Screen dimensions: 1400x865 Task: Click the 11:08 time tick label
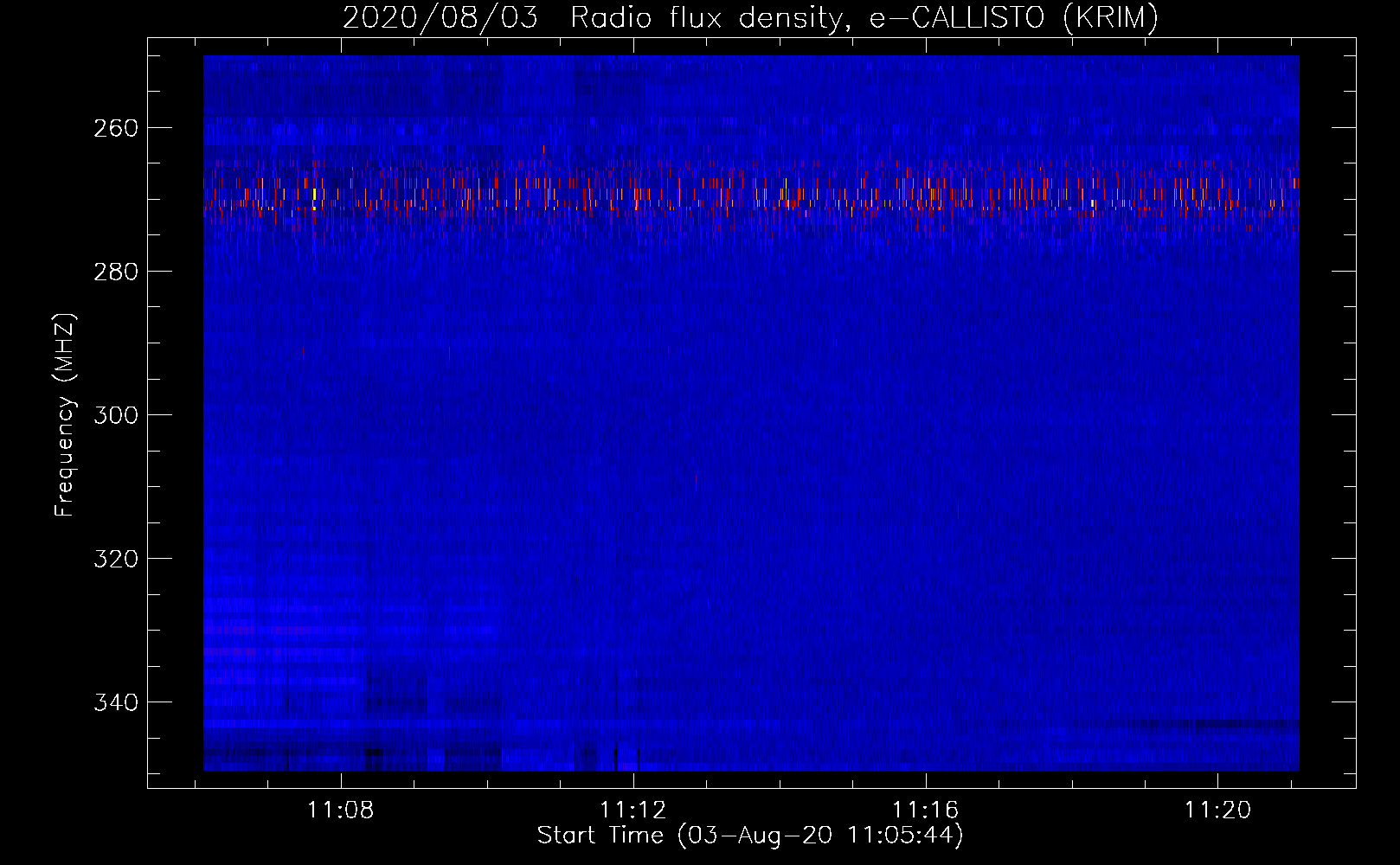(x=341, y=811)
